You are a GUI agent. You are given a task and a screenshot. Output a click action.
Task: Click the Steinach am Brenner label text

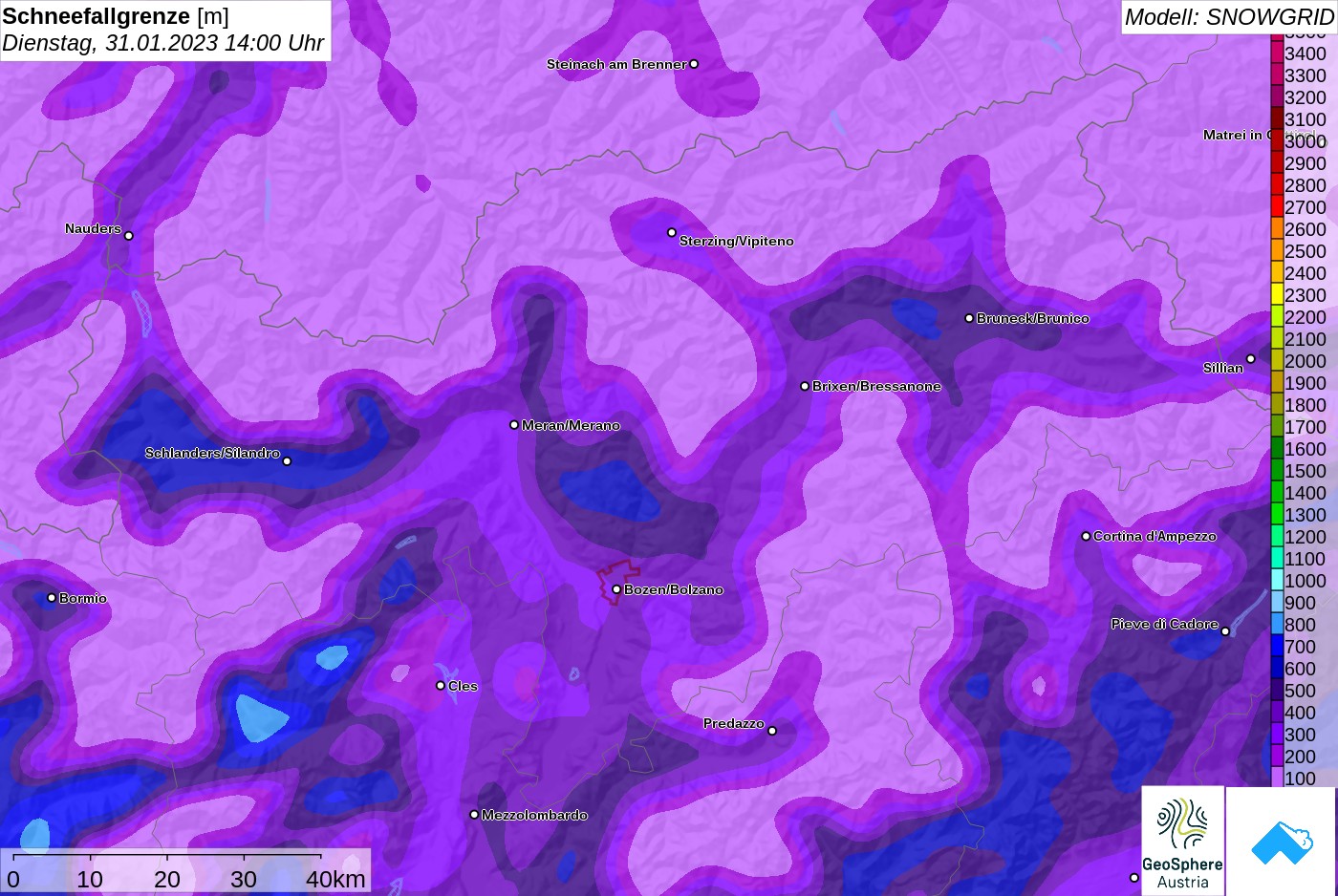click(x=616, y=64)
